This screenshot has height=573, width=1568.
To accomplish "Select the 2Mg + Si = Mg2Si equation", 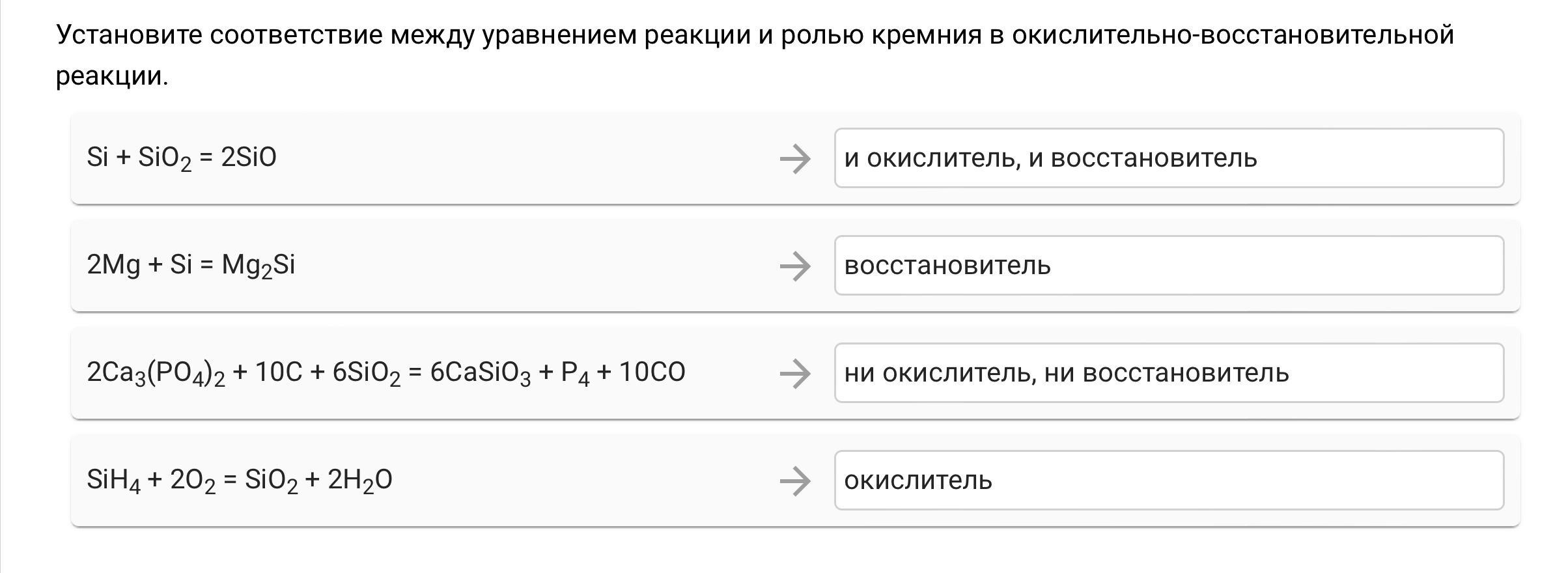I will coord(191,265).
